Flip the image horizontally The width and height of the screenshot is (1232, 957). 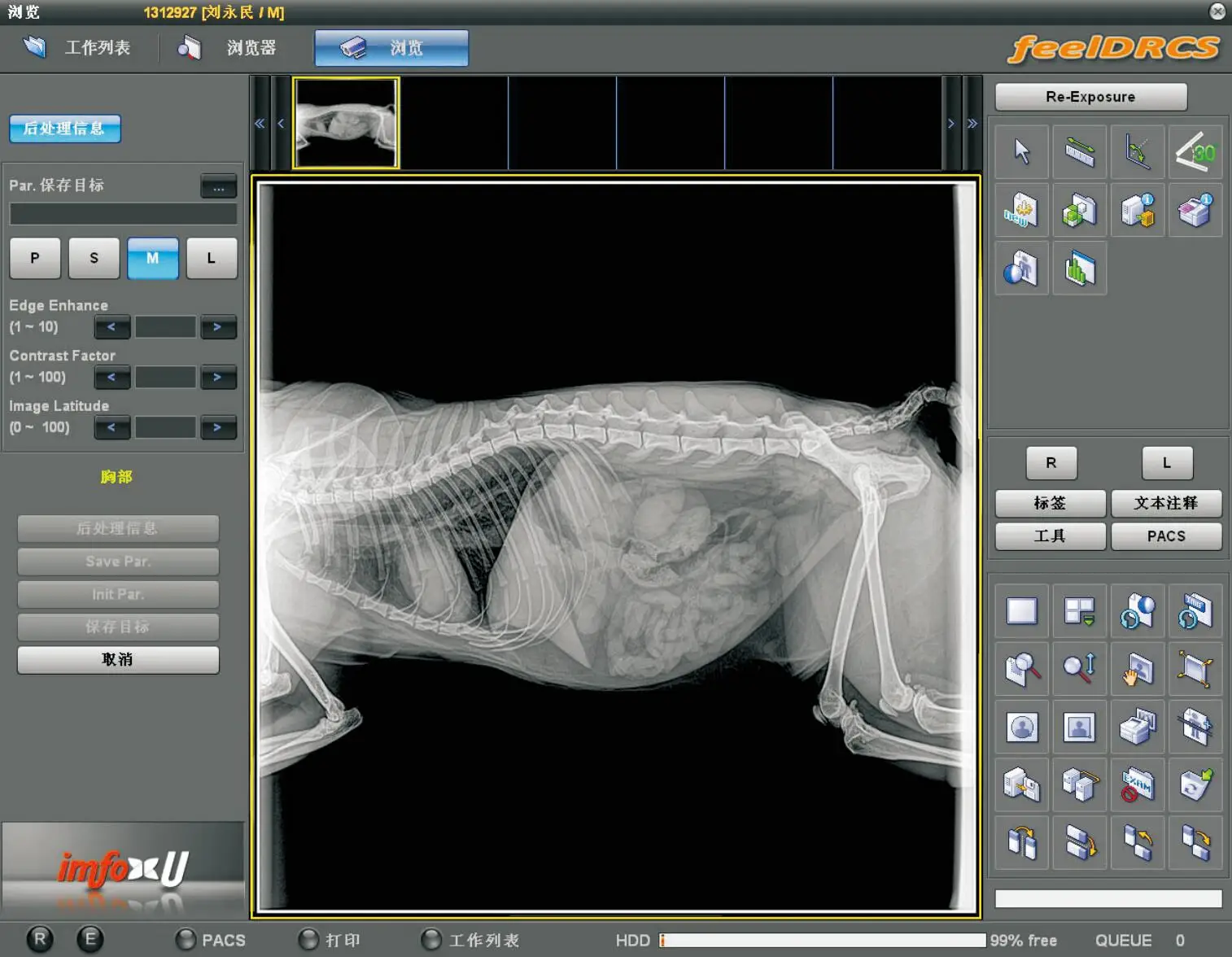click(x=1022, y=843)
